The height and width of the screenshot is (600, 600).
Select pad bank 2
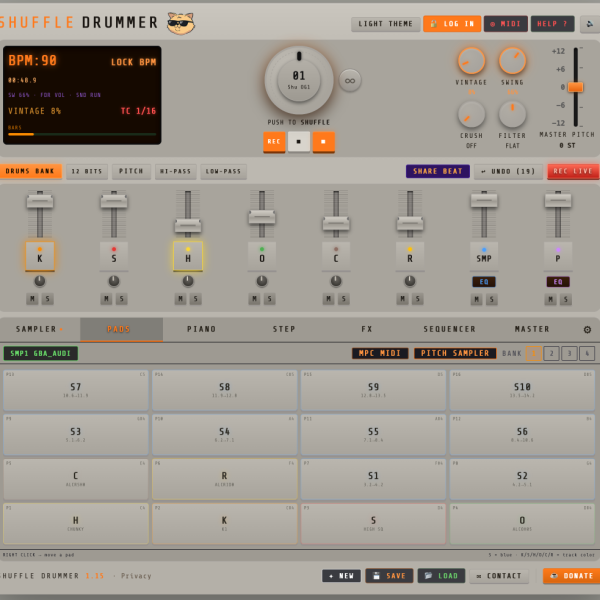pos(551,353)
